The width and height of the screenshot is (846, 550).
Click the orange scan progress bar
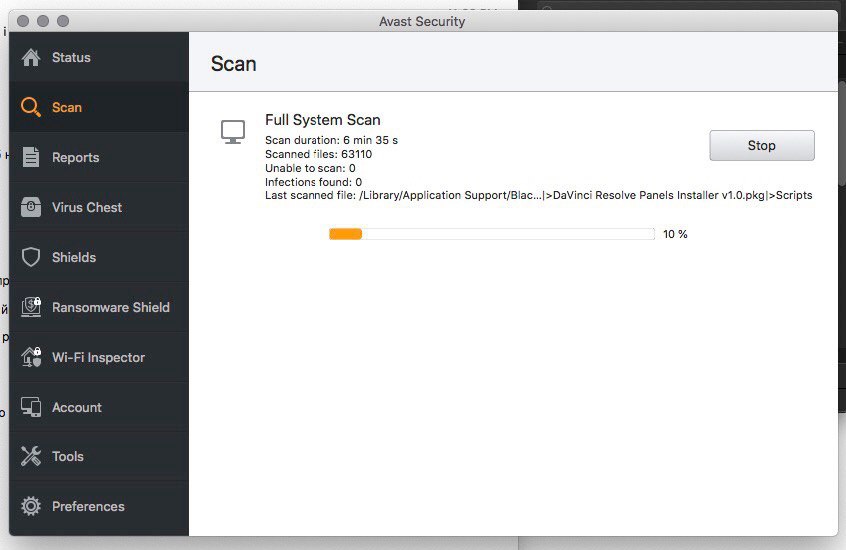(x=492, y=234)
